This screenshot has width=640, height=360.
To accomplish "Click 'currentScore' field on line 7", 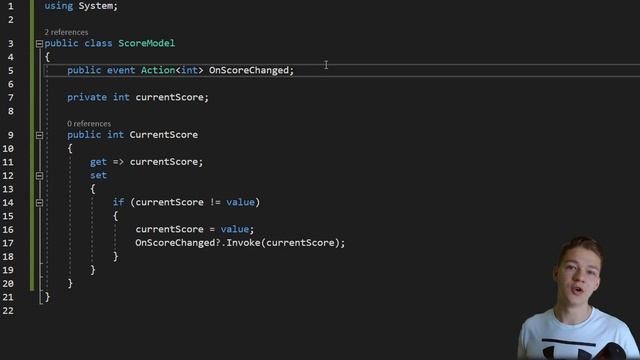I will (x=169, y=97).
